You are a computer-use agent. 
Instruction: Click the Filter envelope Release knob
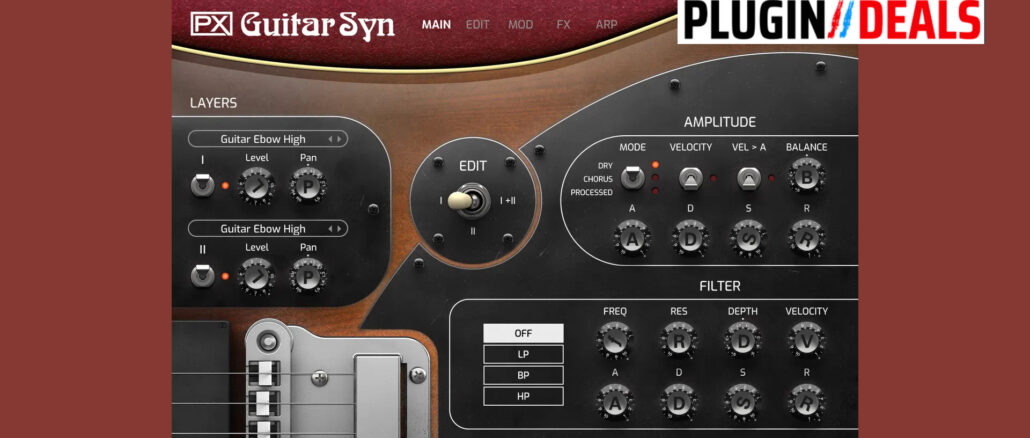click(807, 402)
